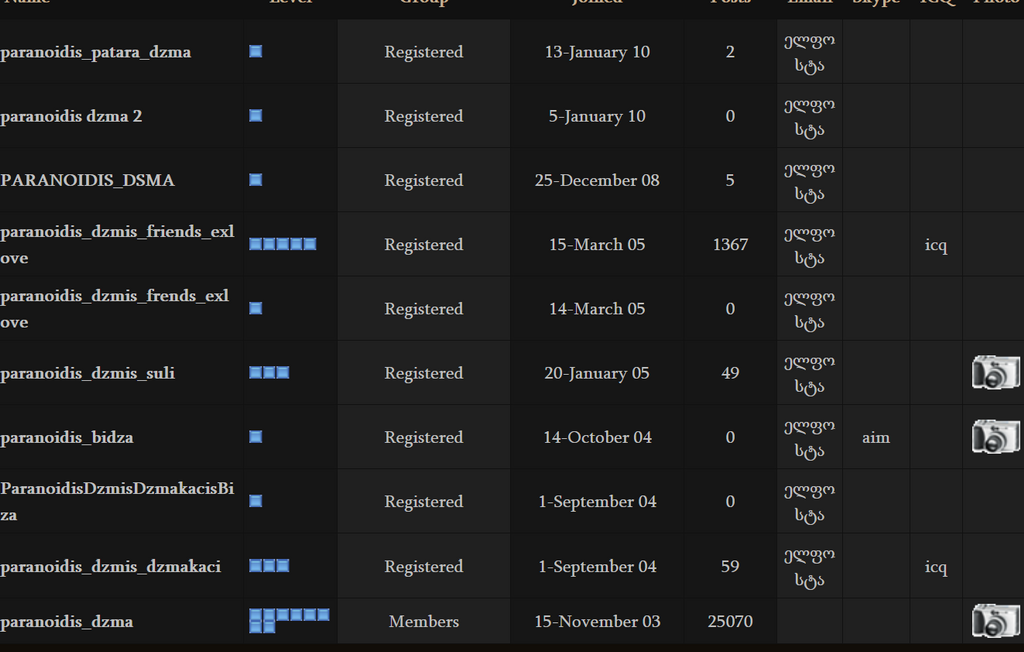Open the paranoidis_dzma member profile
Screen dimensions: 1024x652
pos(67,621)
